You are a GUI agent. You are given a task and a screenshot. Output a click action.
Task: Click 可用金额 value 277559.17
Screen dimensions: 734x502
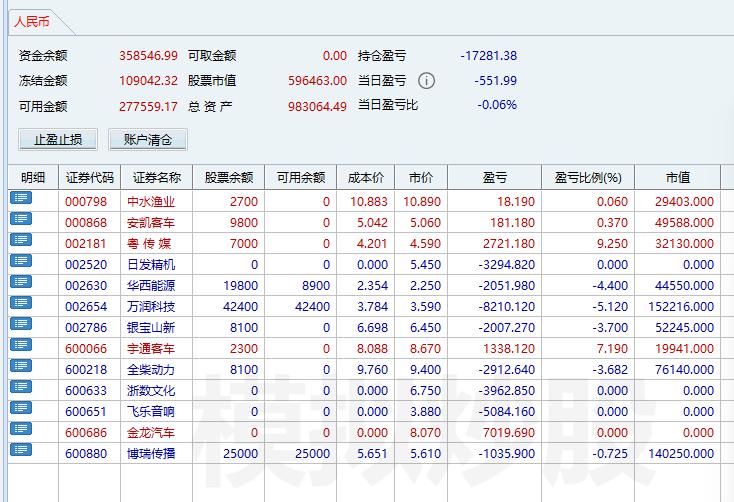pyautogui.click(x=148, y=107)
